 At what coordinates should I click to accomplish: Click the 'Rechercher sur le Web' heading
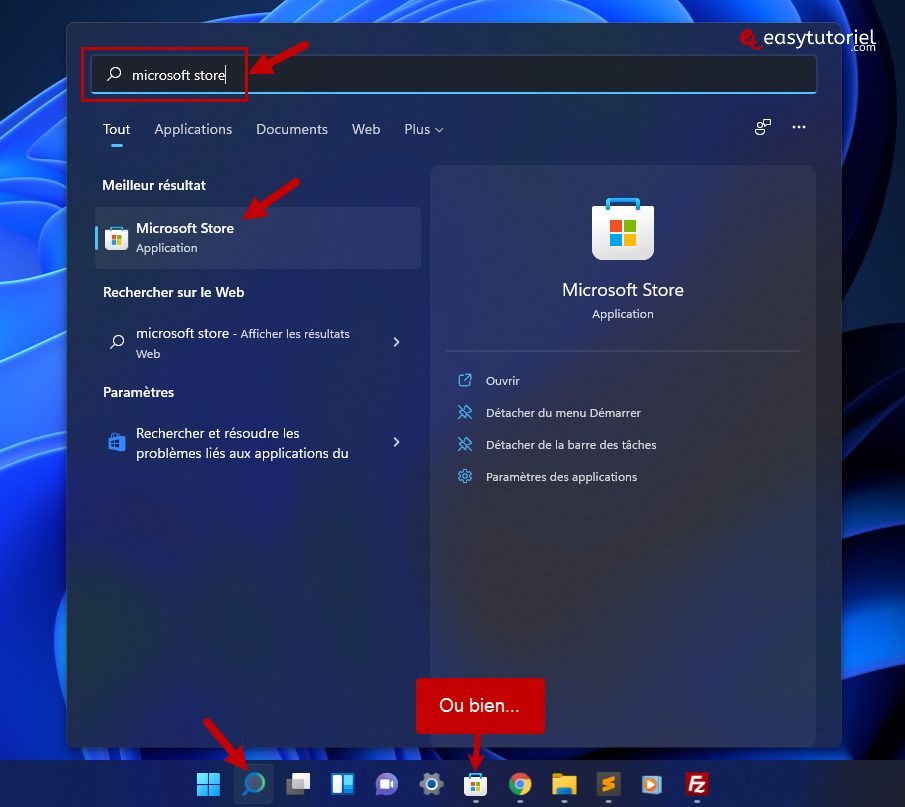coord(174,293)
